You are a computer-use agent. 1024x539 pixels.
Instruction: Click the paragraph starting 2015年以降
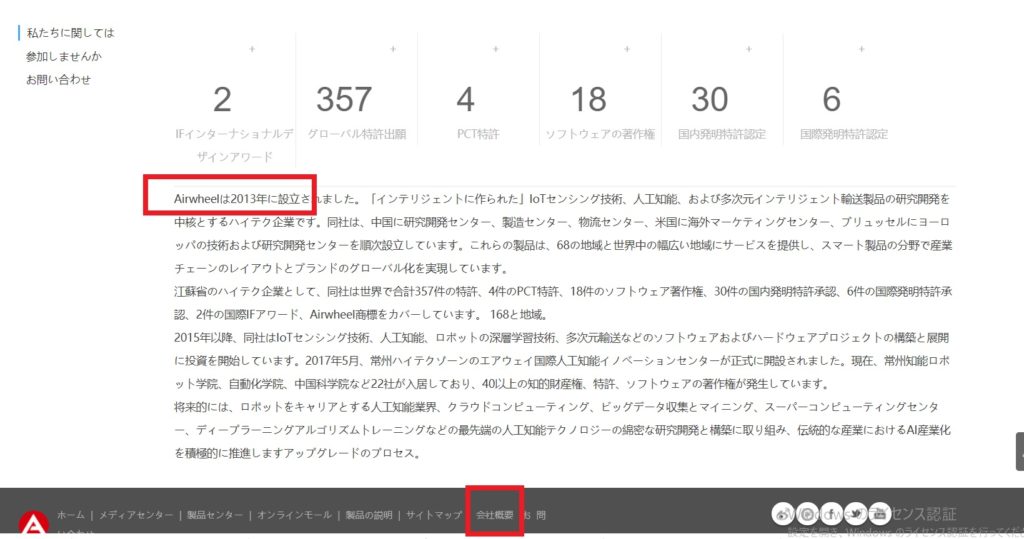point(562,361)
